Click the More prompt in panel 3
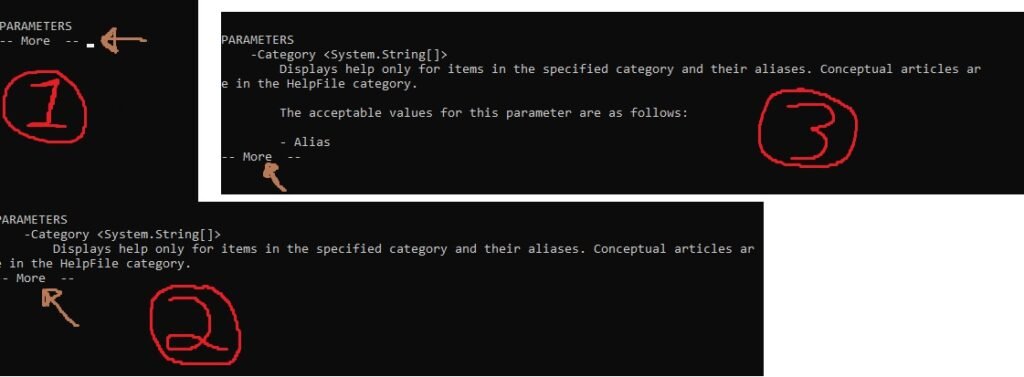This screenshot has height=377, width=1024. pyautogui.click(x=261, y=157)
